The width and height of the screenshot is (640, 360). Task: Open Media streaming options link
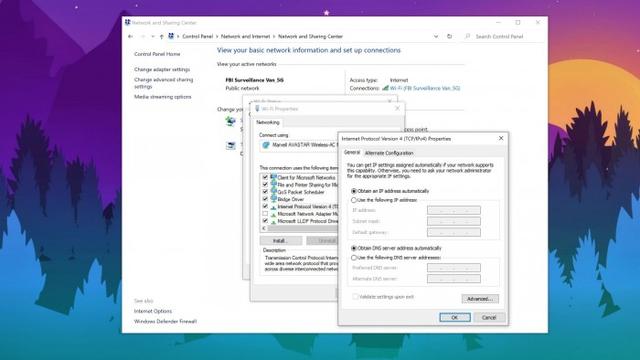pyautogui.click(x=163, y=97)
